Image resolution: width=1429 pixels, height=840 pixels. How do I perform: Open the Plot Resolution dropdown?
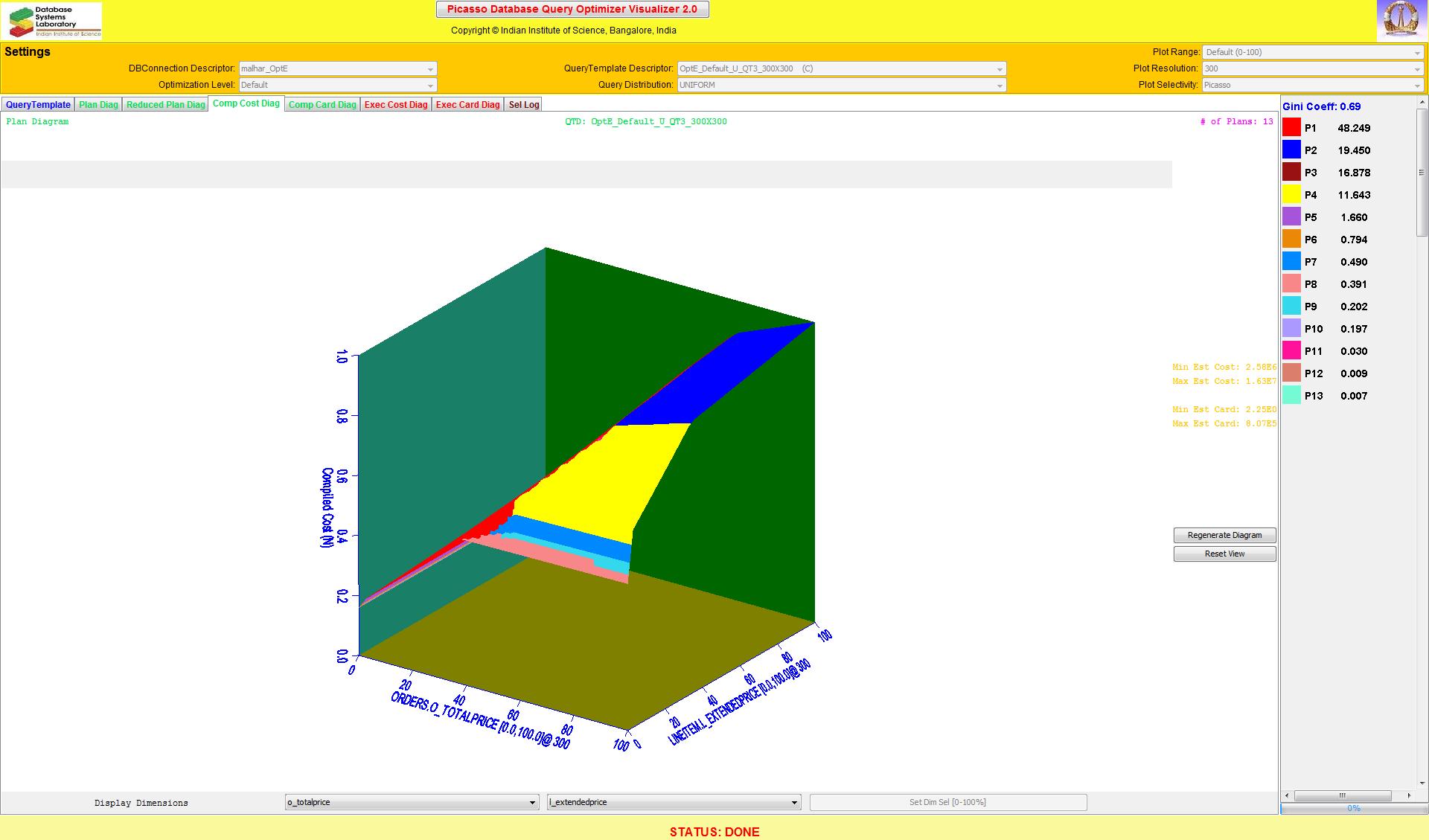[1313, 68]
